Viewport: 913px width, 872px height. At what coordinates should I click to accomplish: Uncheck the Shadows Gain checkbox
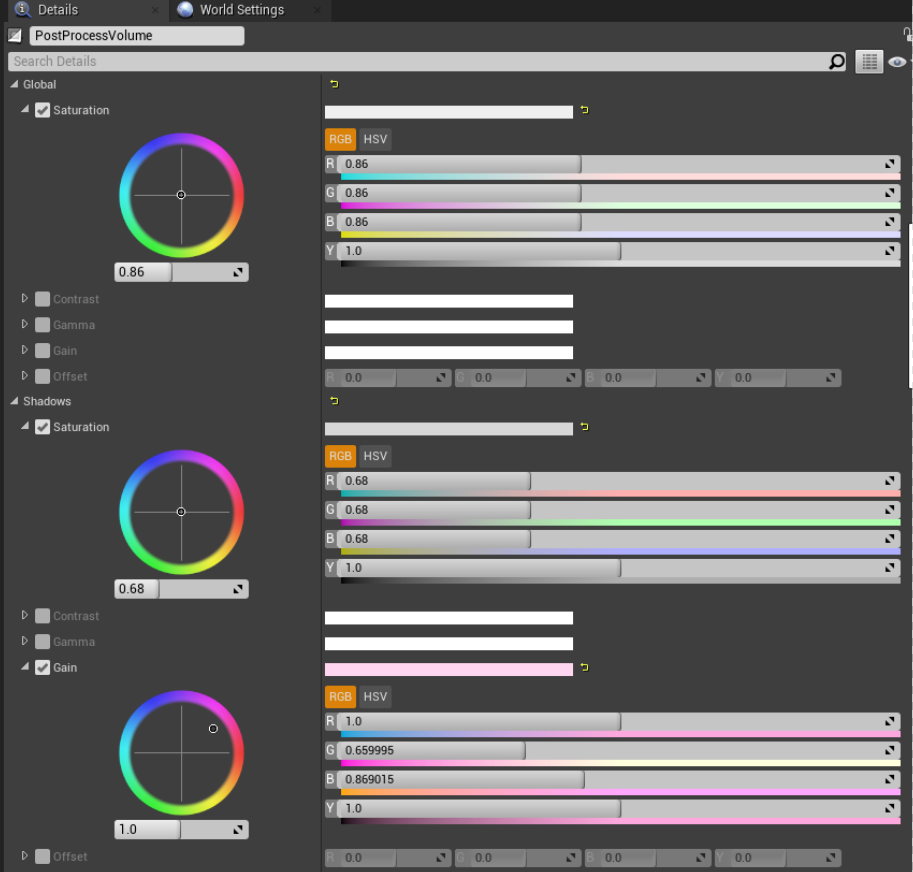coord(43,667)
